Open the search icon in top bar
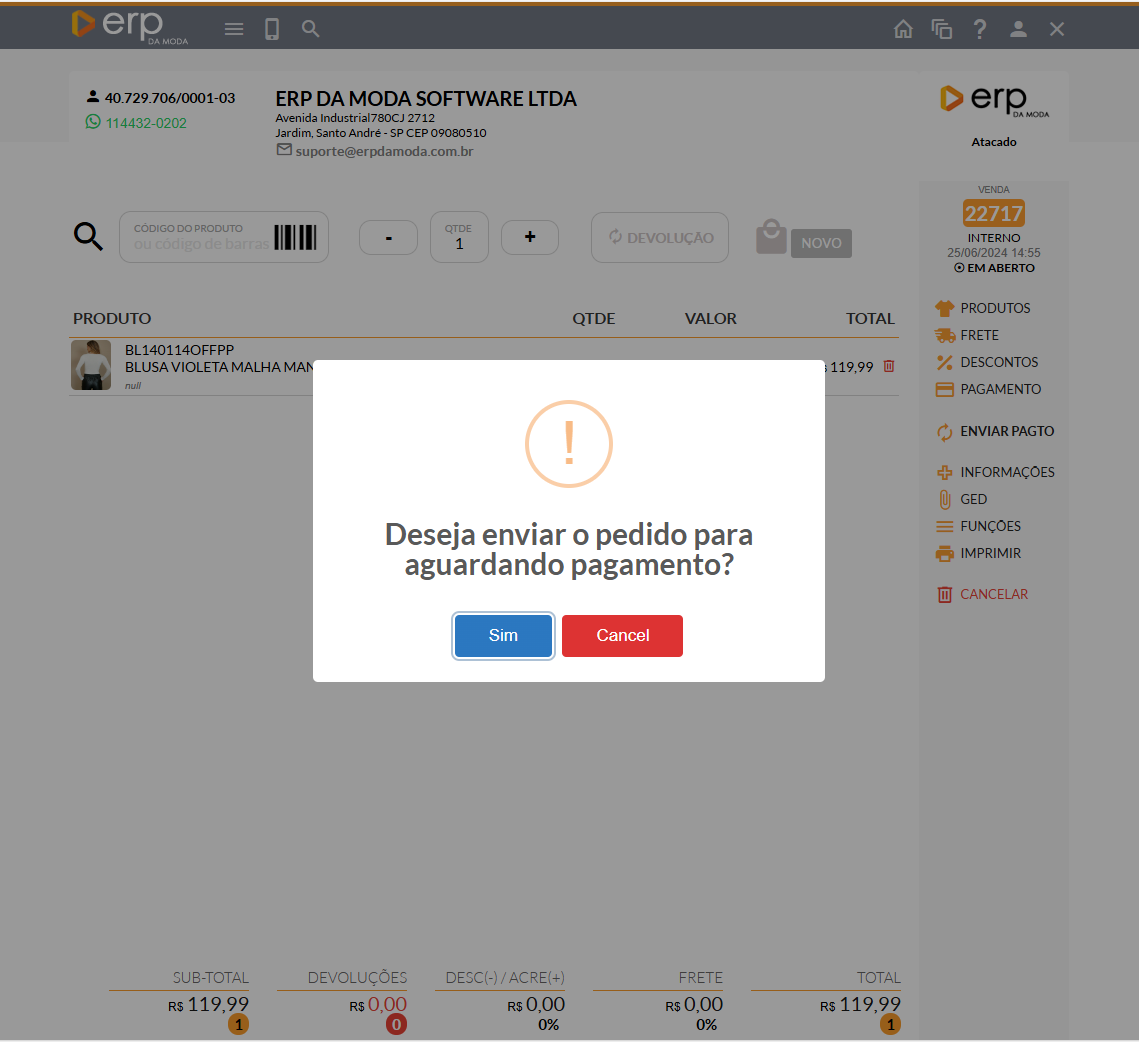Screen dimensions: 1139x1042 click(311, 29)
